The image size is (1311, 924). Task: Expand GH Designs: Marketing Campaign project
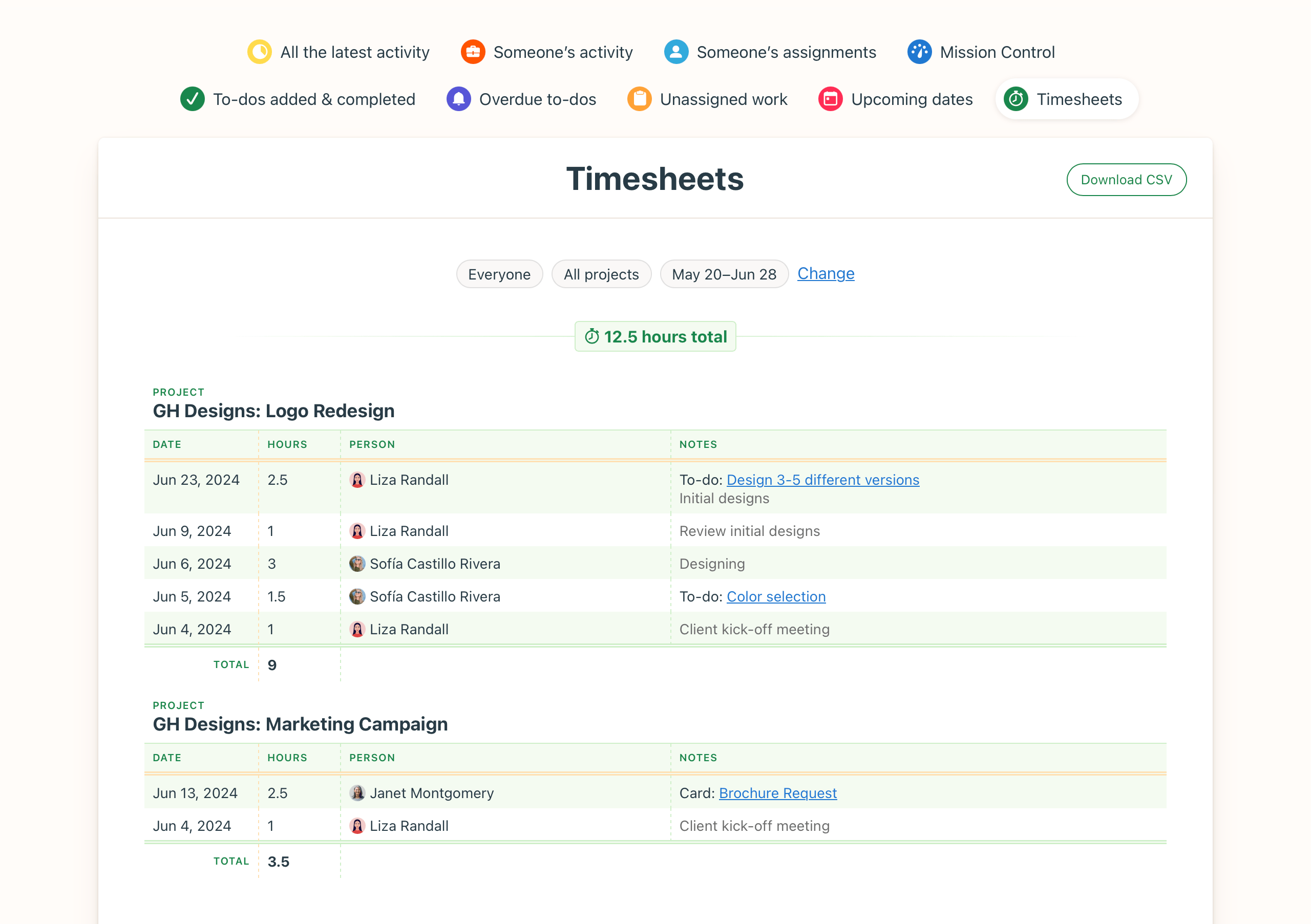(300, 723)
